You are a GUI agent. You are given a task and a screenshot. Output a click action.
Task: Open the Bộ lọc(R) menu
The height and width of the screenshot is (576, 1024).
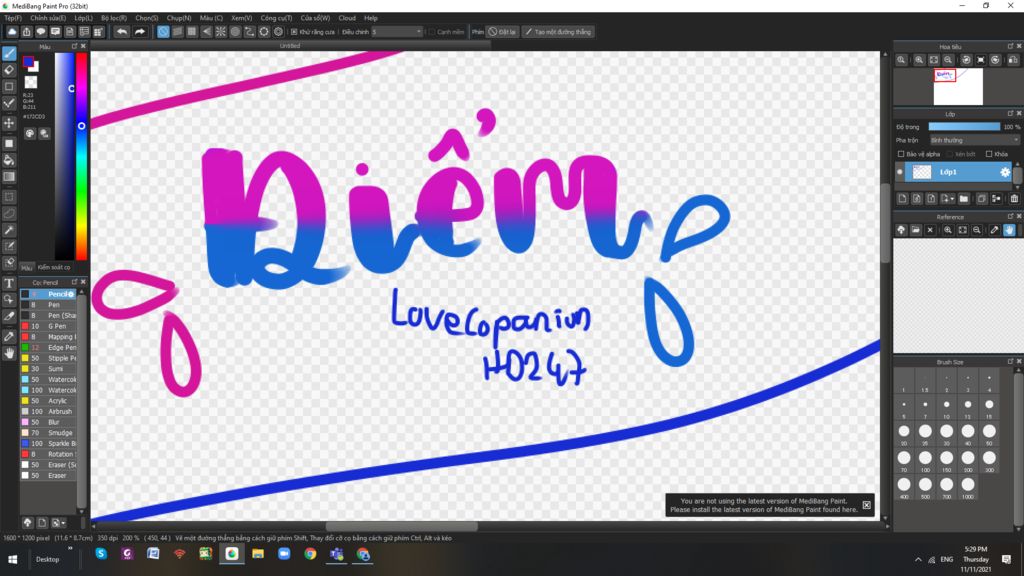point(114,18)
